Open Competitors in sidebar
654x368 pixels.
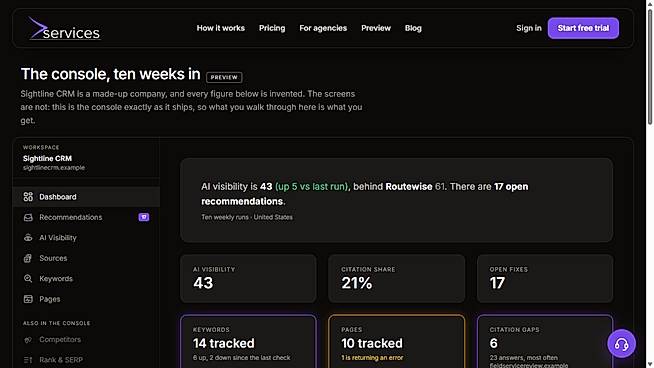tap(86, 340)
